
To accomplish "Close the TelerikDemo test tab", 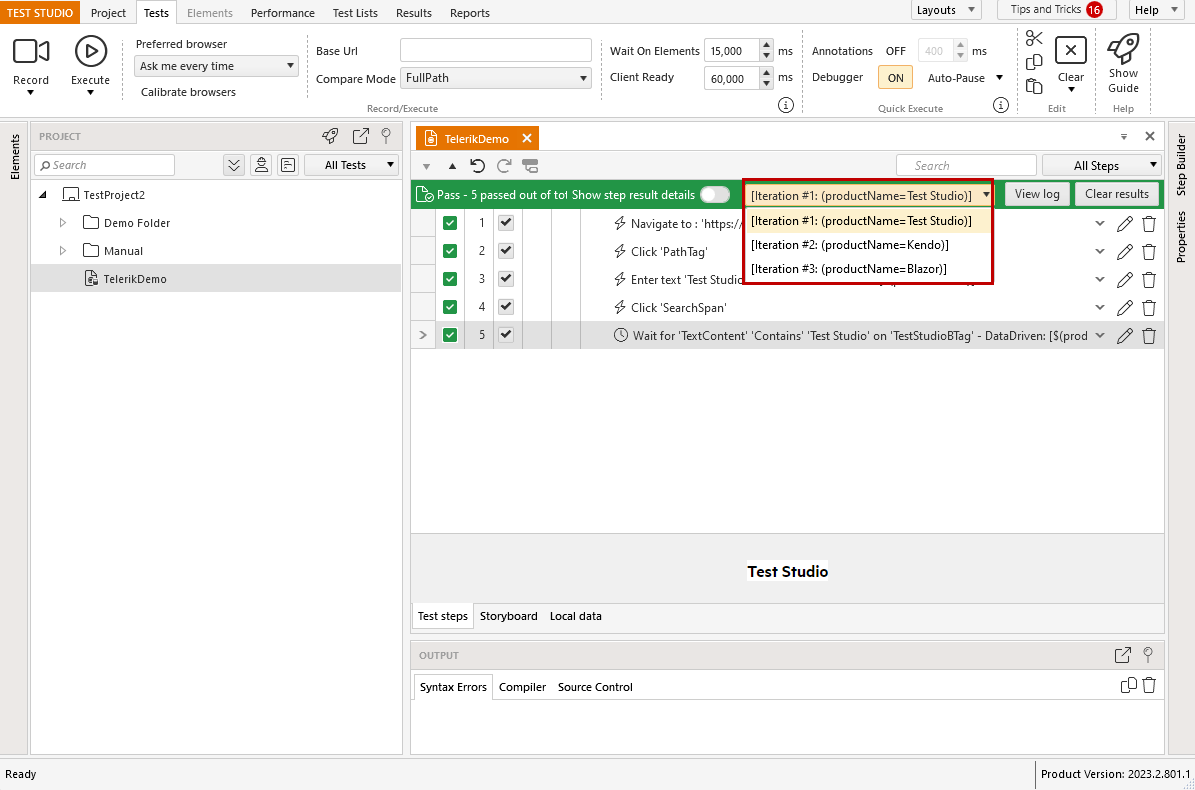I will (x=527, y=138).
